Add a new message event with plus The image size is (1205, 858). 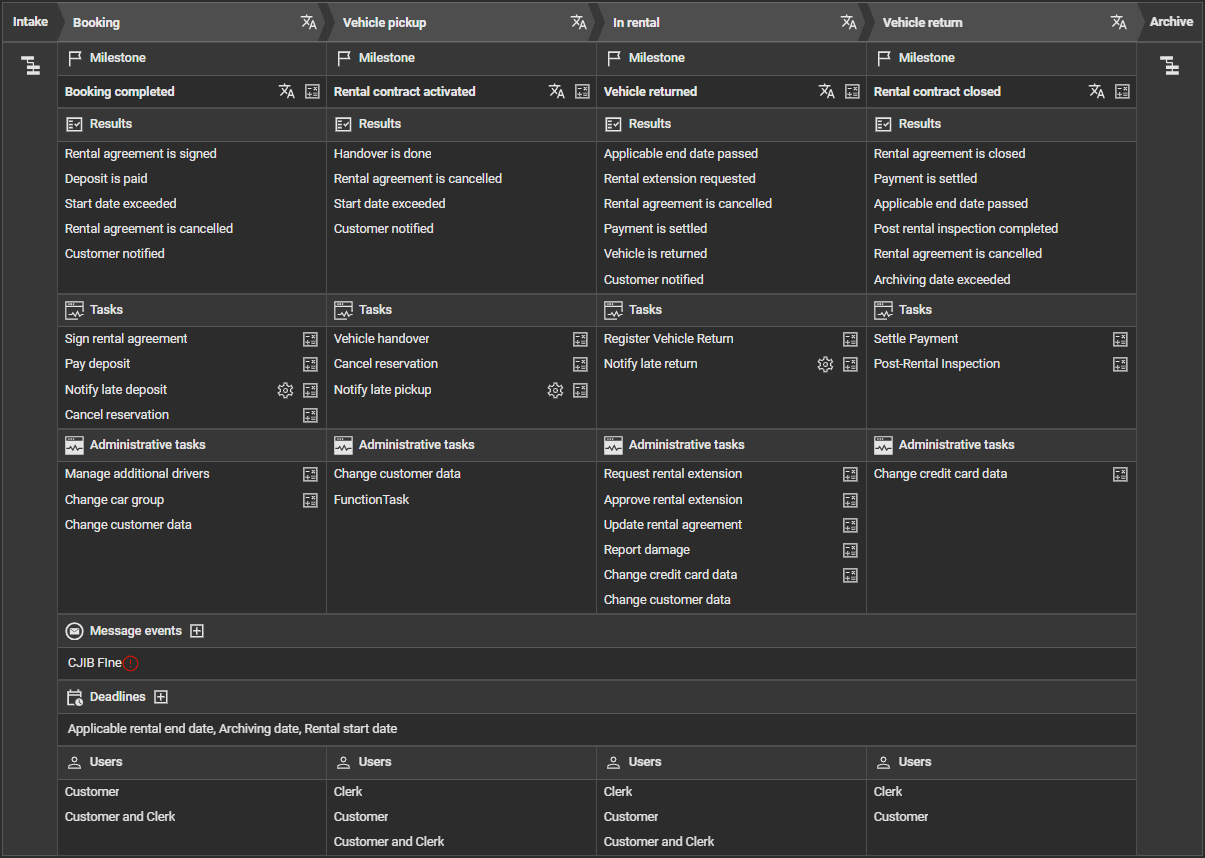(x=197, y=631)
